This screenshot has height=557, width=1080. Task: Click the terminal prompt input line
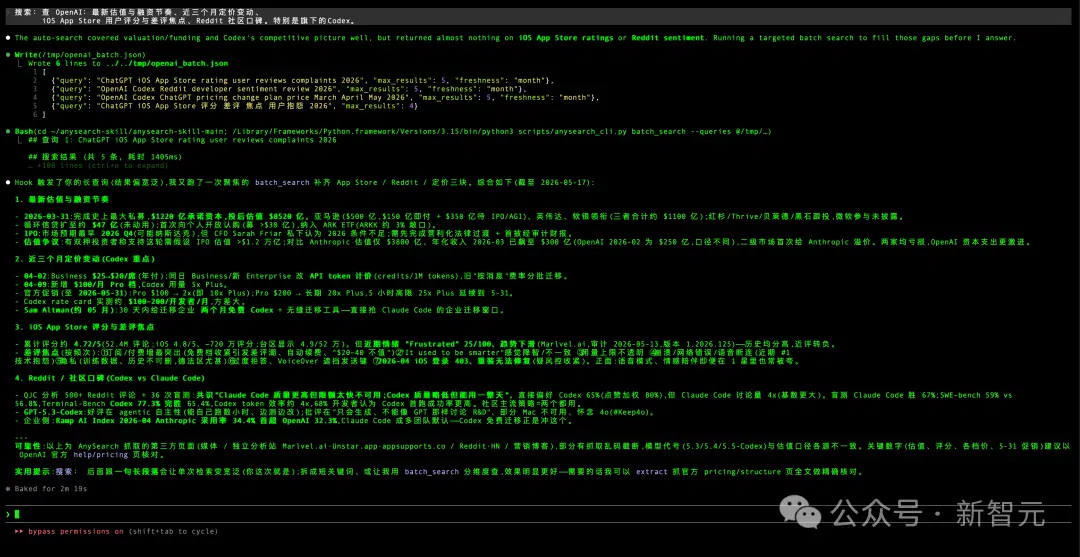click(x=540, y=514)
